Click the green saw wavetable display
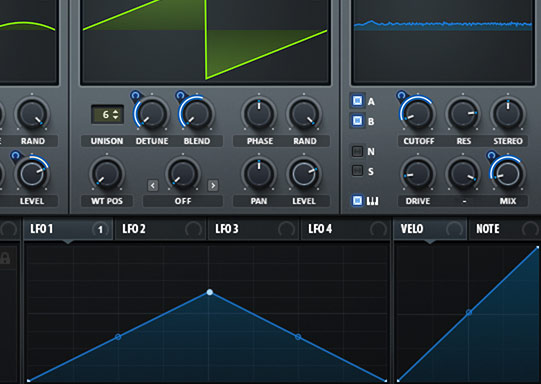Screen dimensions: 541x384 pos(205,41)
